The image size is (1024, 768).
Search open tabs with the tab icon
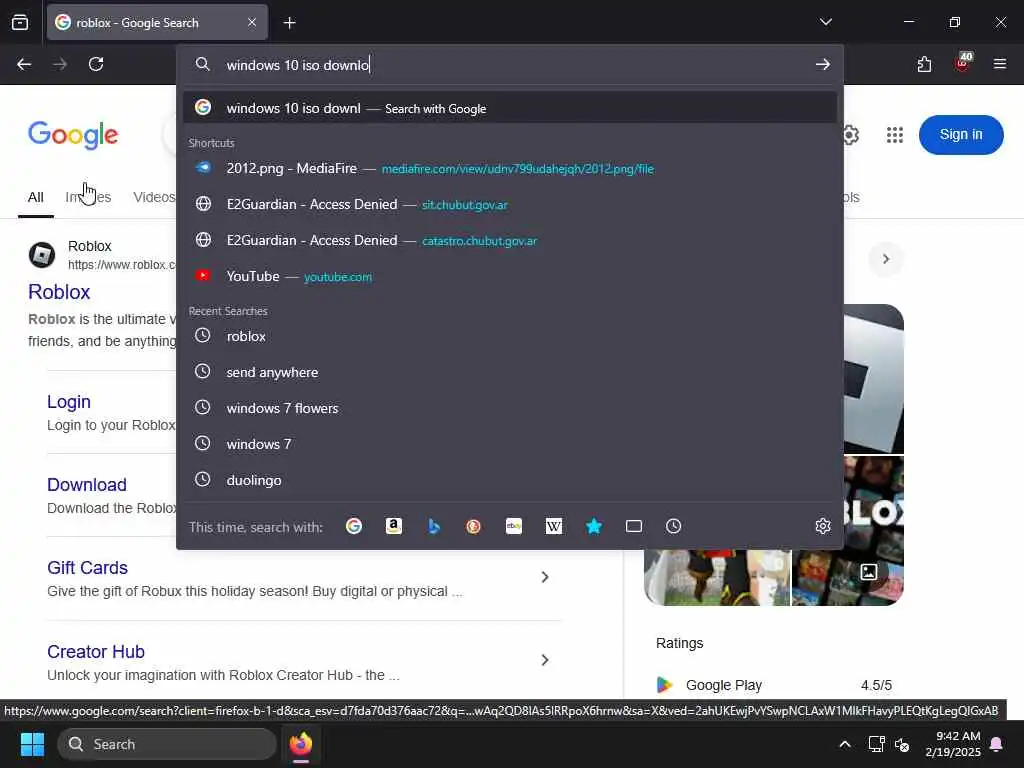tap(633, 526)
